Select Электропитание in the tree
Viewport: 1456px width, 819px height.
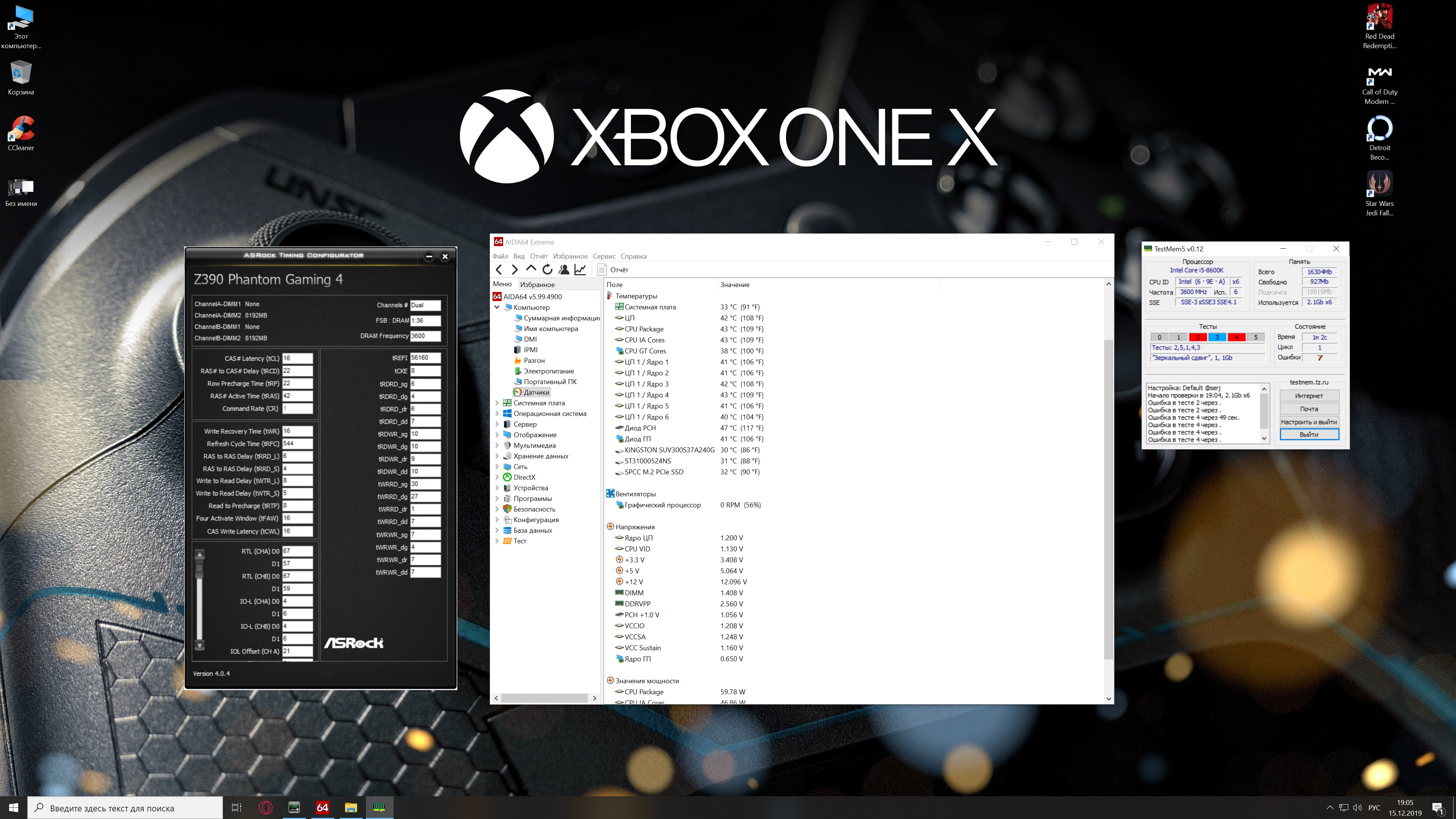548,371
